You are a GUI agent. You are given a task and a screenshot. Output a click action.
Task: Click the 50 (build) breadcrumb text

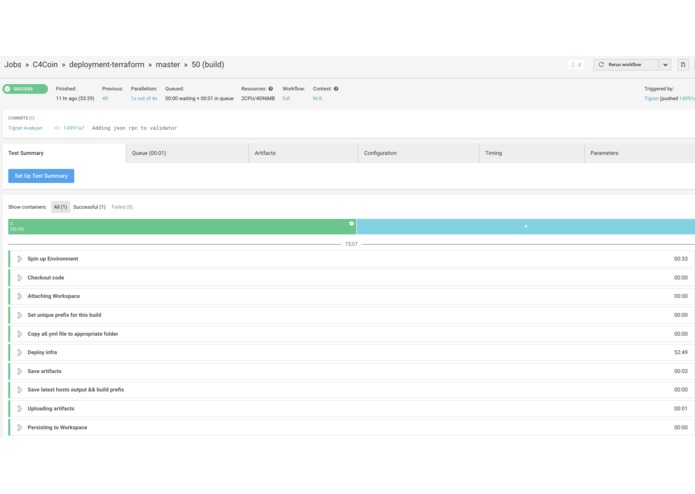point(208,65)
